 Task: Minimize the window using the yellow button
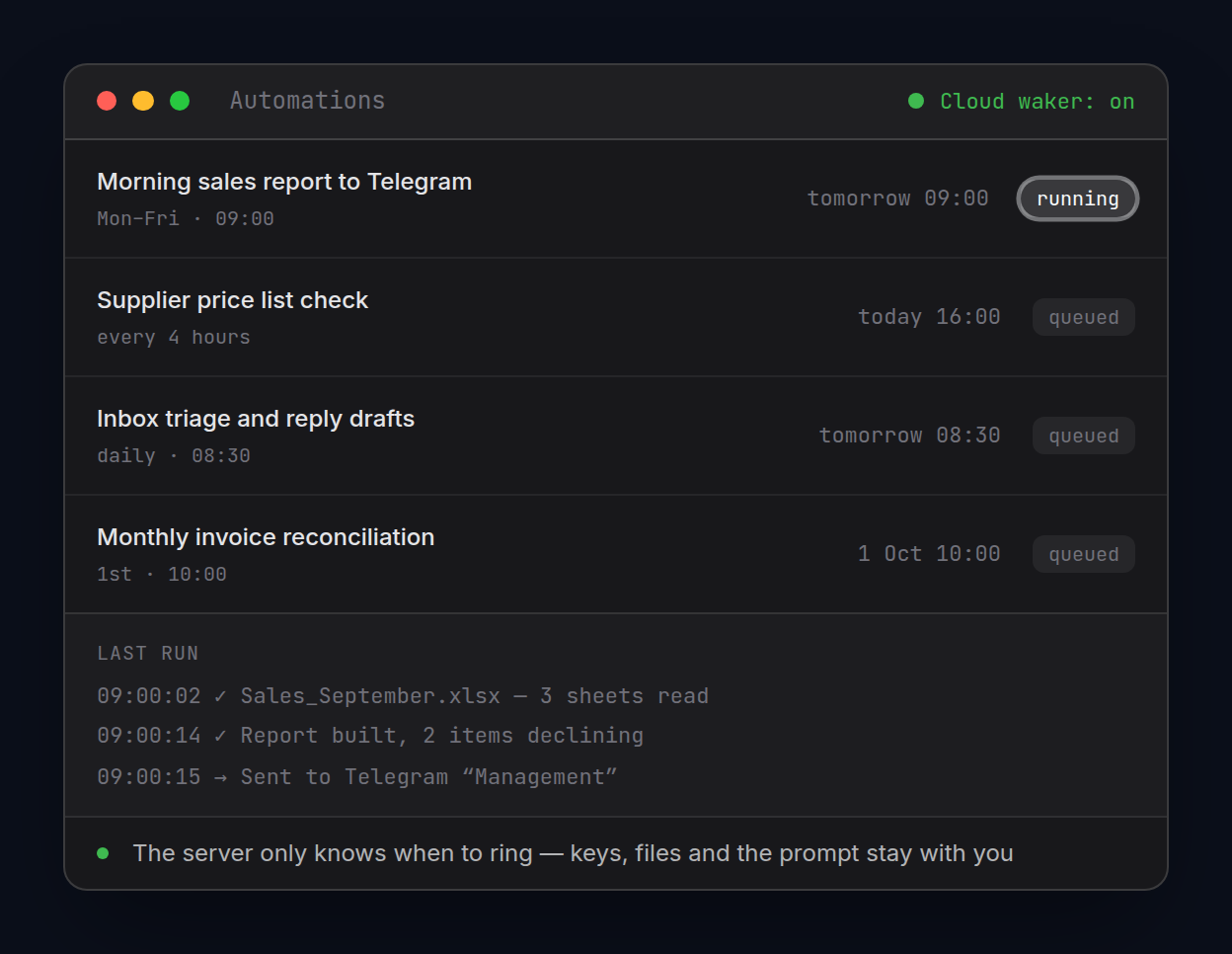click(x=143, y=101)
